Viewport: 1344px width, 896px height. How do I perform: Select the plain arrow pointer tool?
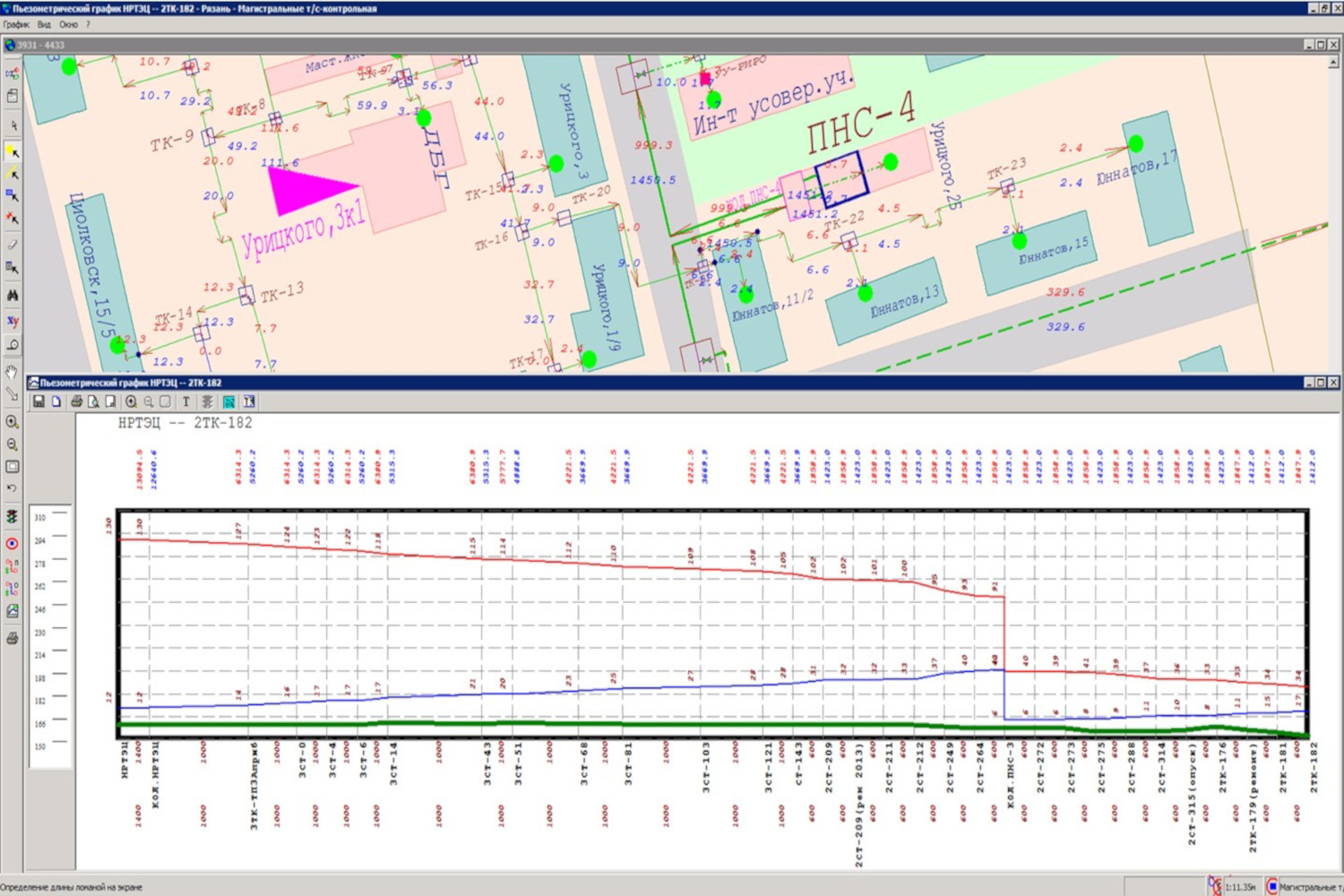tap(13, 125)
